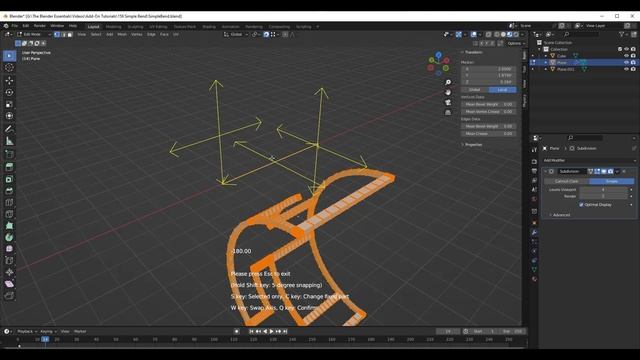Image resolution: width=640 pixels, height=360 pixels.
Task: Select the Spin tool
Action: pos(9,237)
